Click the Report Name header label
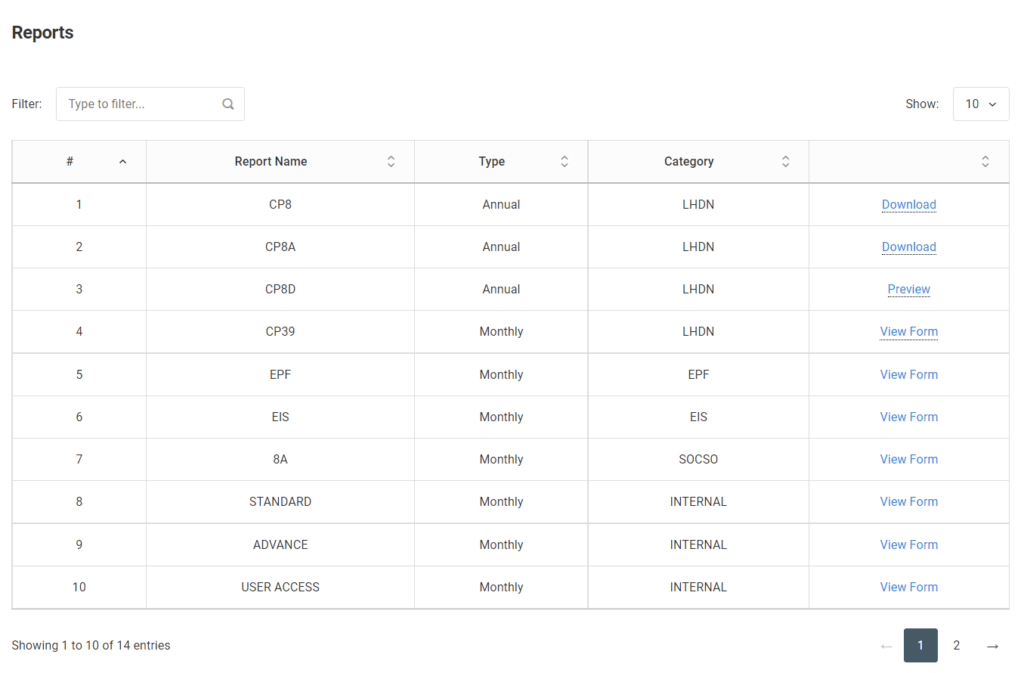1024x673 pixels. [x=271, y=161]
